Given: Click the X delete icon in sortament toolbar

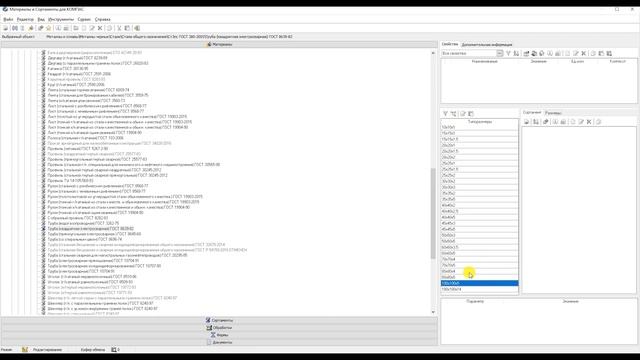Looking at the screenshot, I should [589, 122].
